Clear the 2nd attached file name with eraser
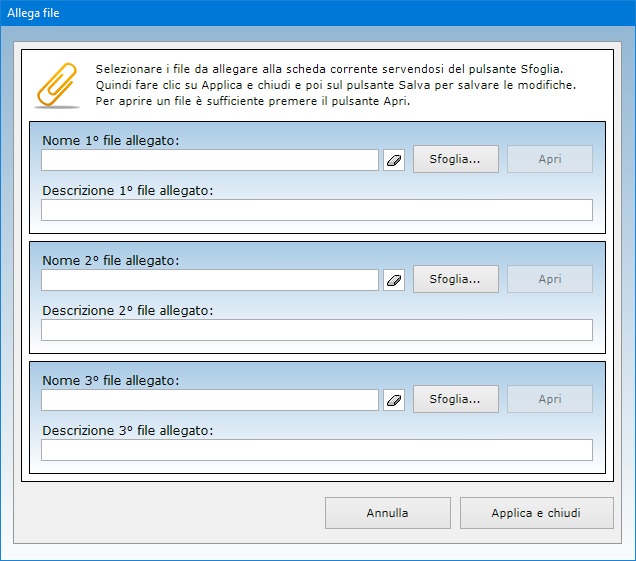Image resolution: width=636 pixels, height=561 pixels. tap(394, 280)
